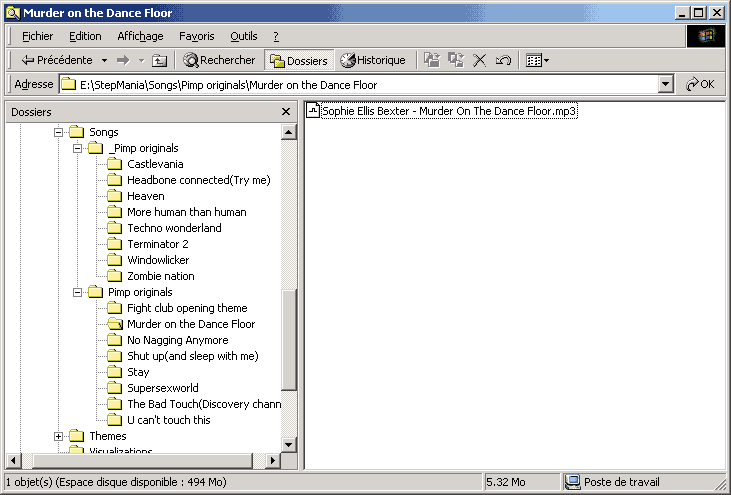Screen dimensions: 731x495
Task: Open the ? help menu
Action: click(276, 36)
